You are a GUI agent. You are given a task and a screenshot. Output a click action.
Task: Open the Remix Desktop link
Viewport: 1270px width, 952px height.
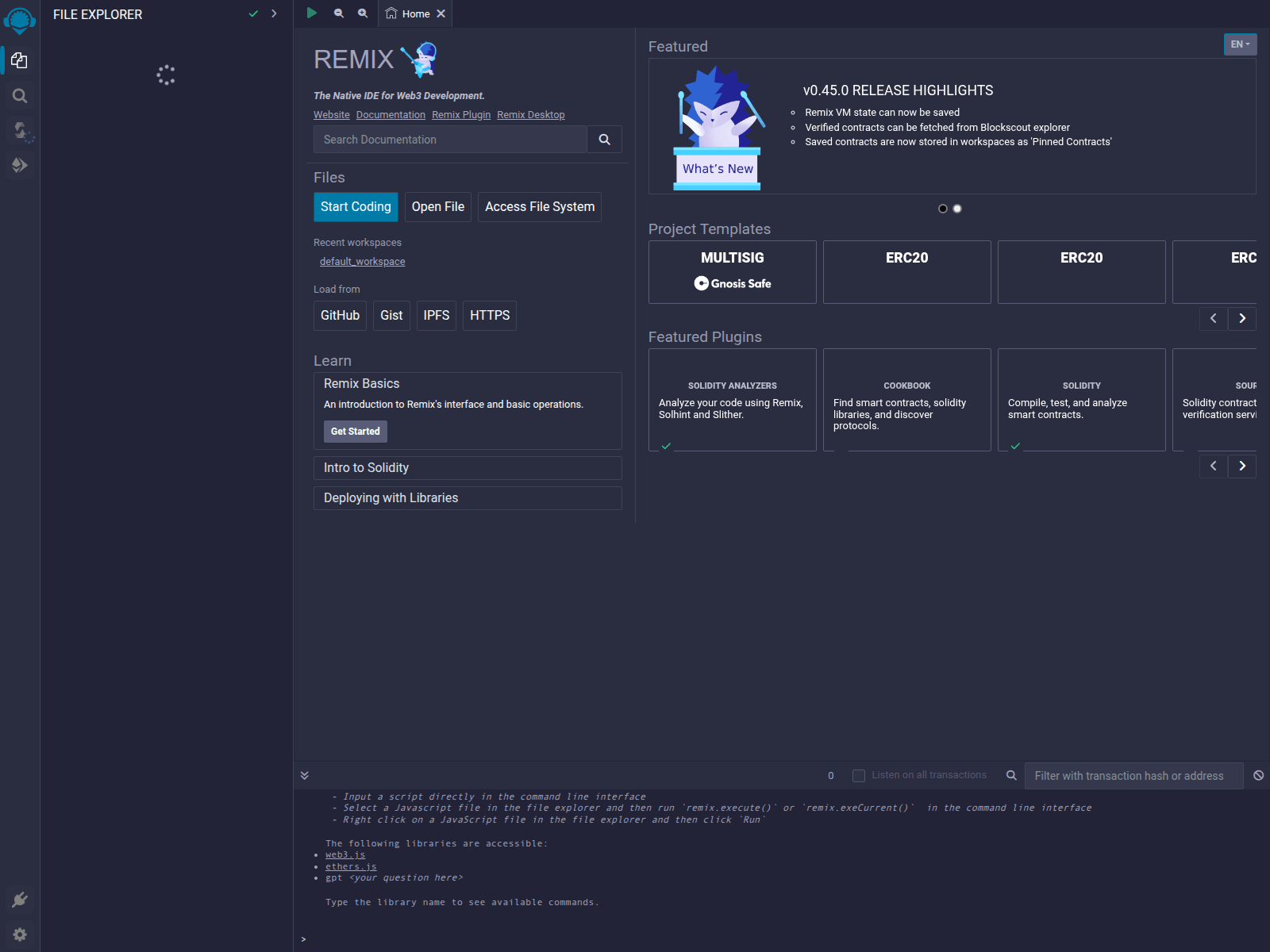pos(531,115)
